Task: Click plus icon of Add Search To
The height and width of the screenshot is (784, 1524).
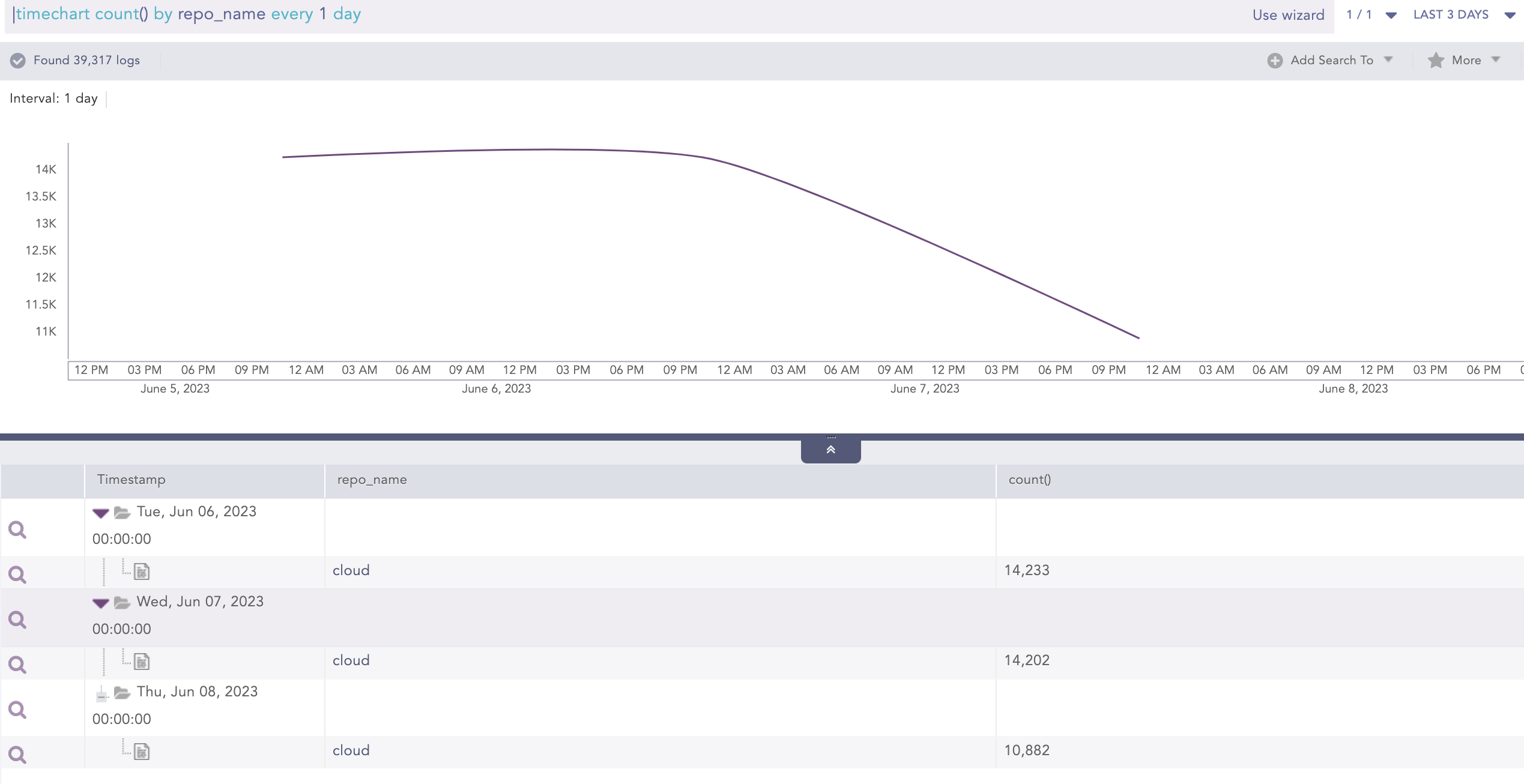Action: [1275, 60]
